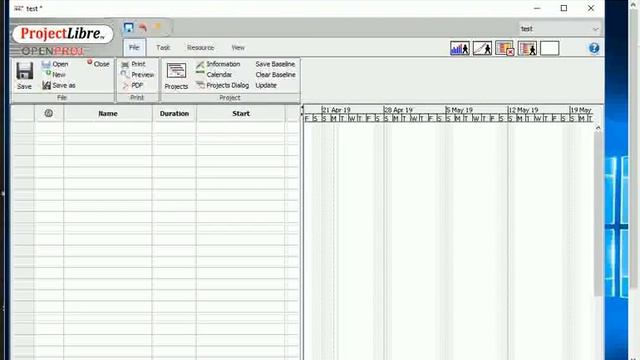Show the resource histogram view icon
Screen dimensions: 640x360
coord(460,48)
